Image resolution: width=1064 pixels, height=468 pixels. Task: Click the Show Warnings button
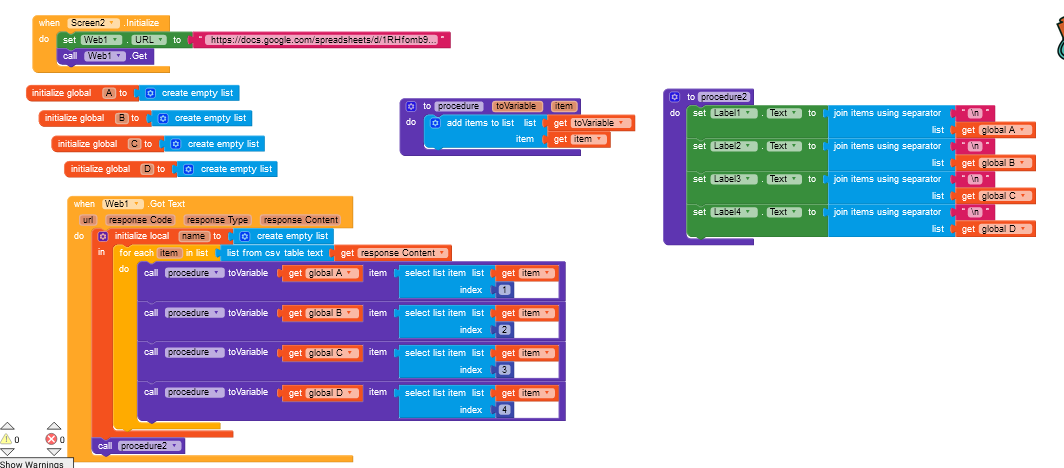pos(35,463)
